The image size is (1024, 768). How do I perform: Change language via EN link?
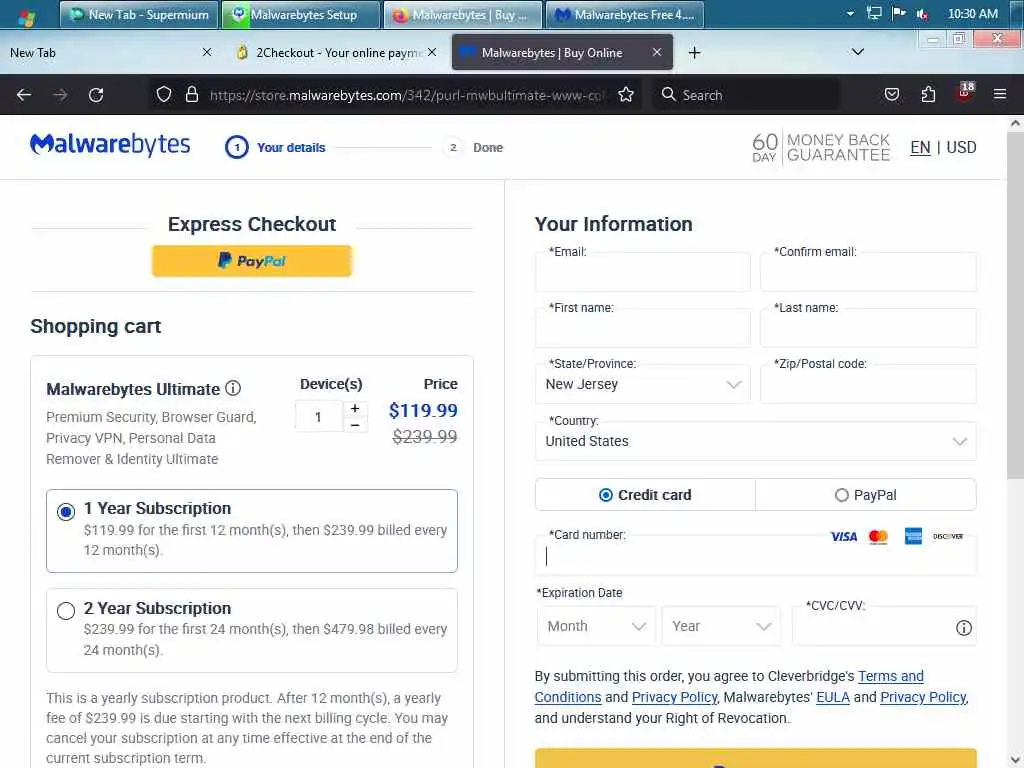[x=920, y=148]
